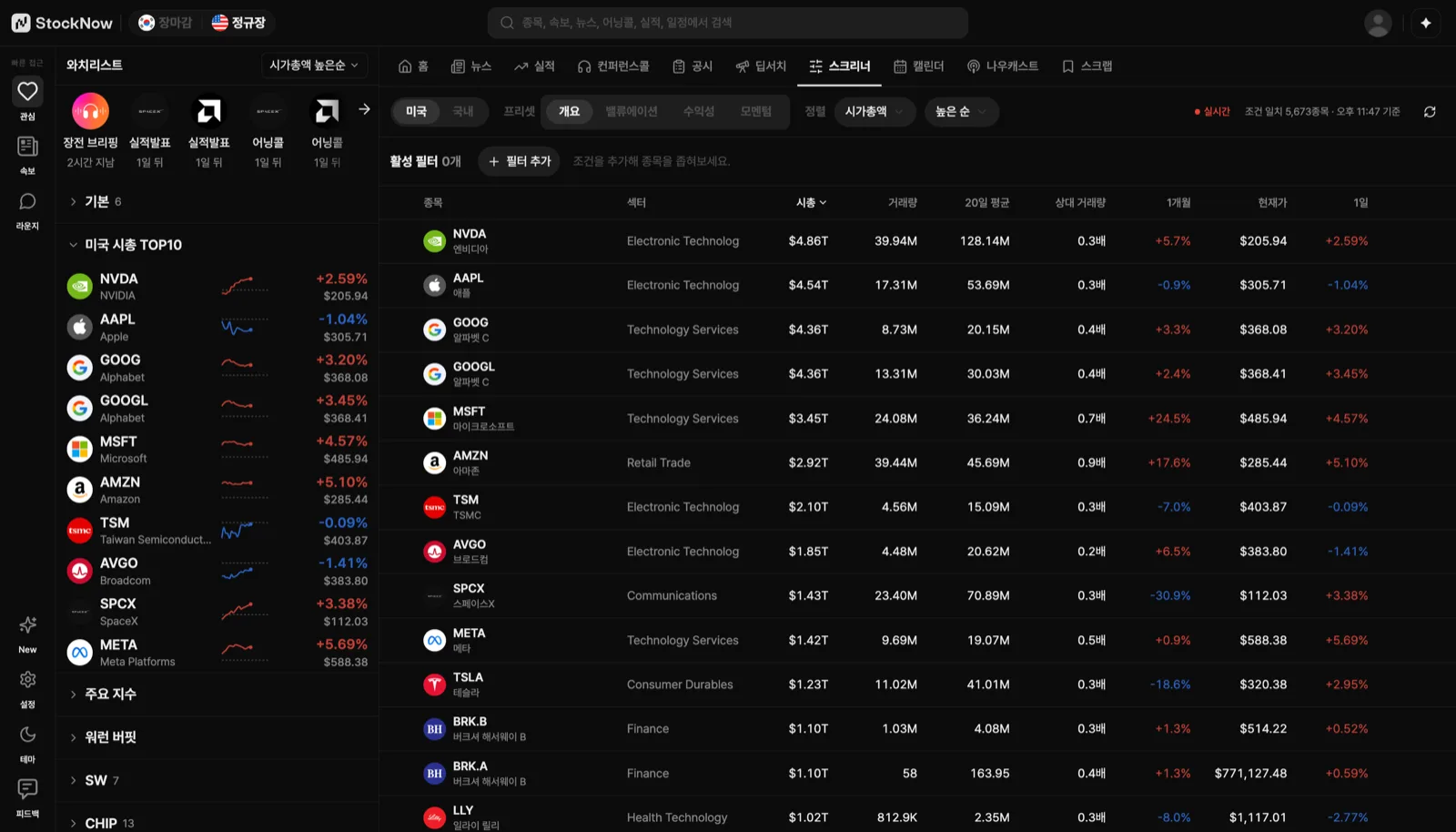
Task: Select the 개요 preset
Action: (x=569, y=111)
